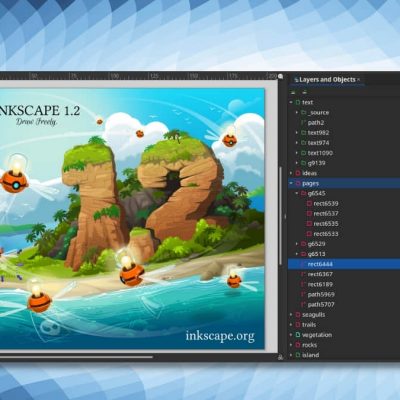Click the rectangle icon beside rect6535
The height and width of the screenshot is (400, 400).
pos(309,224)
